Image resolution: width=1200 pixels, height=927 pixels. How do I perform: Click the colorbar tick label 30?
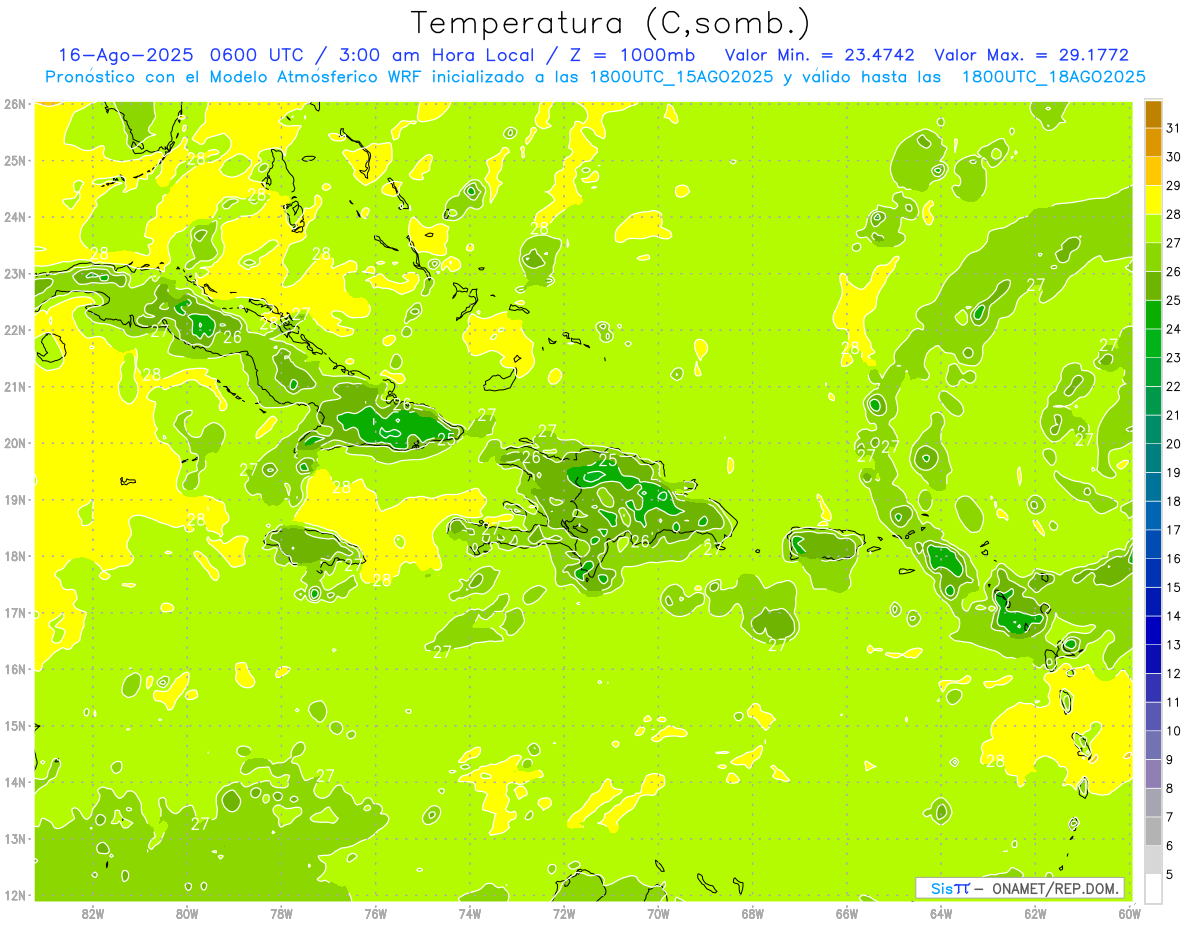[1174, 157]
